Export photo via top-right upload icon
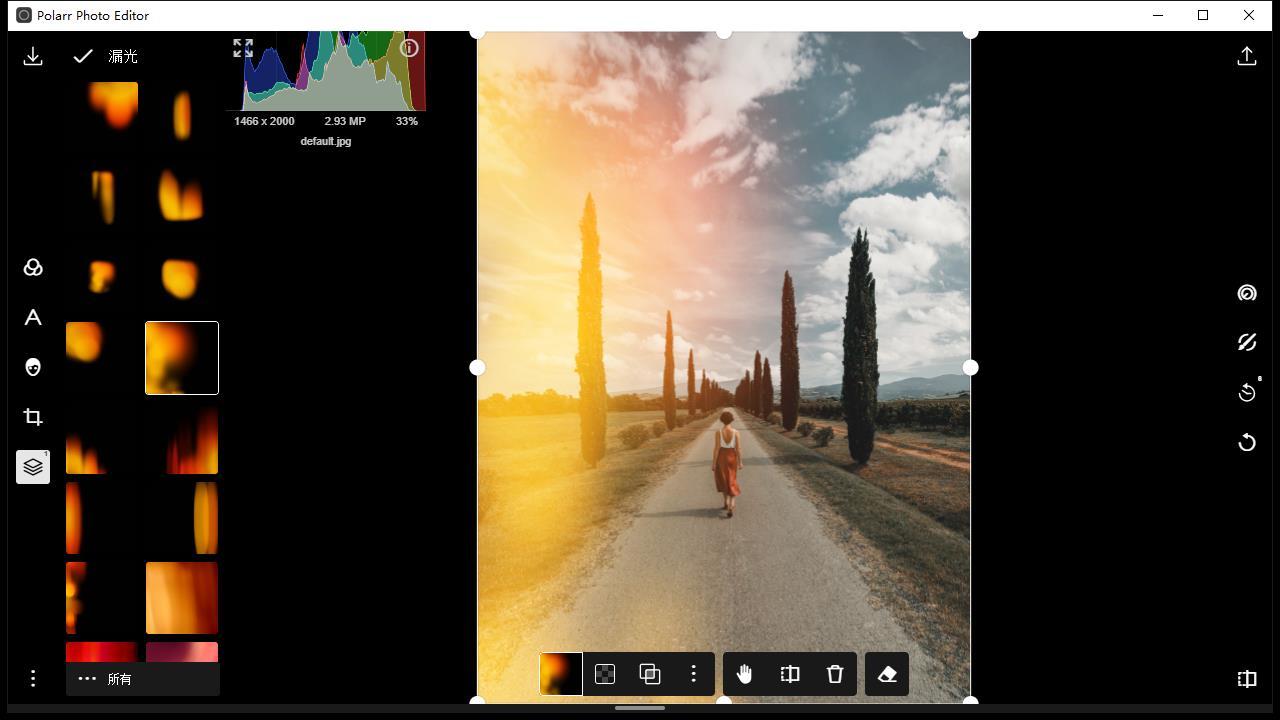The width and height of the screenshot is (1280, 720). 1247,56
